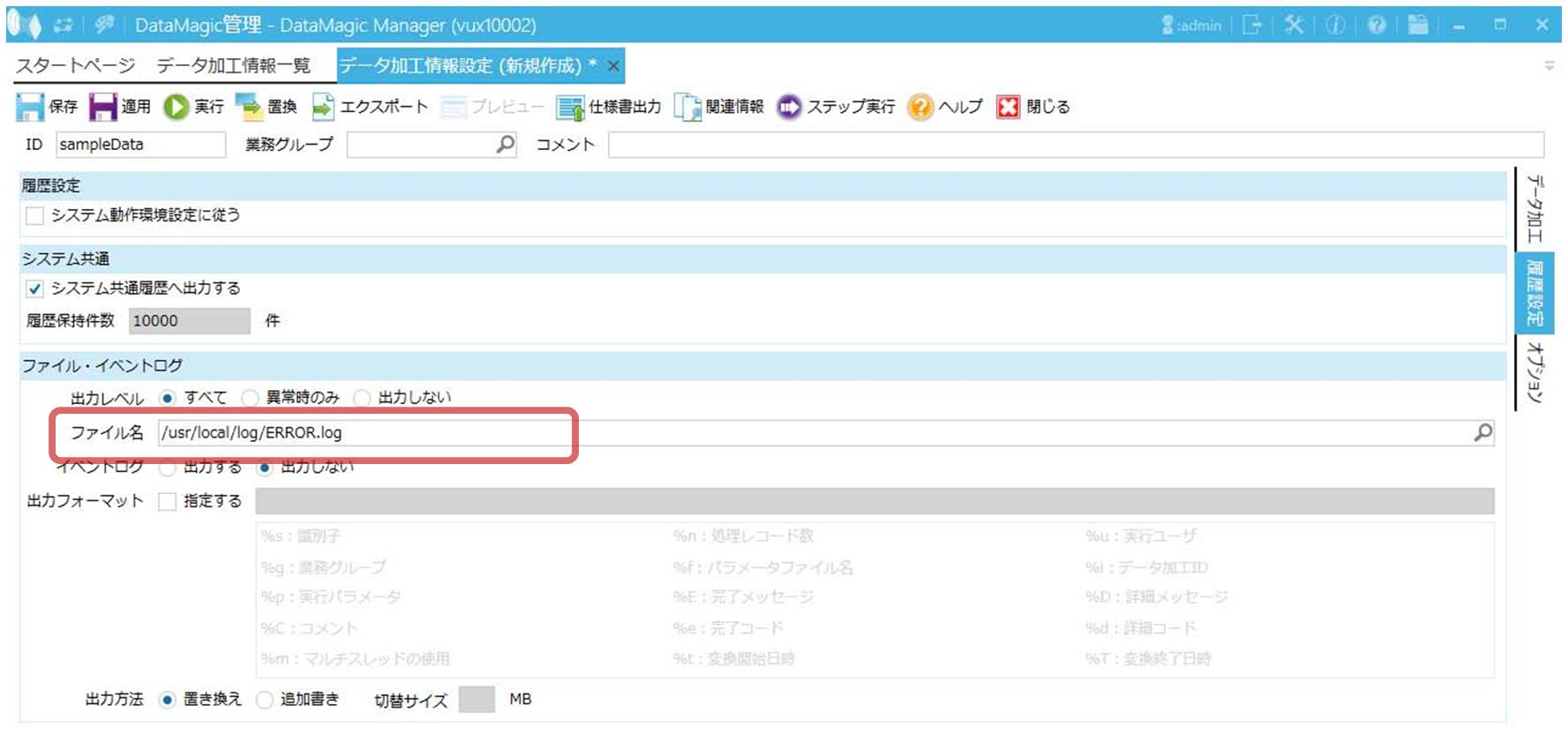1568x734 pixels.
Task: Click the エクスポート button label
Action: coord(385,107)
